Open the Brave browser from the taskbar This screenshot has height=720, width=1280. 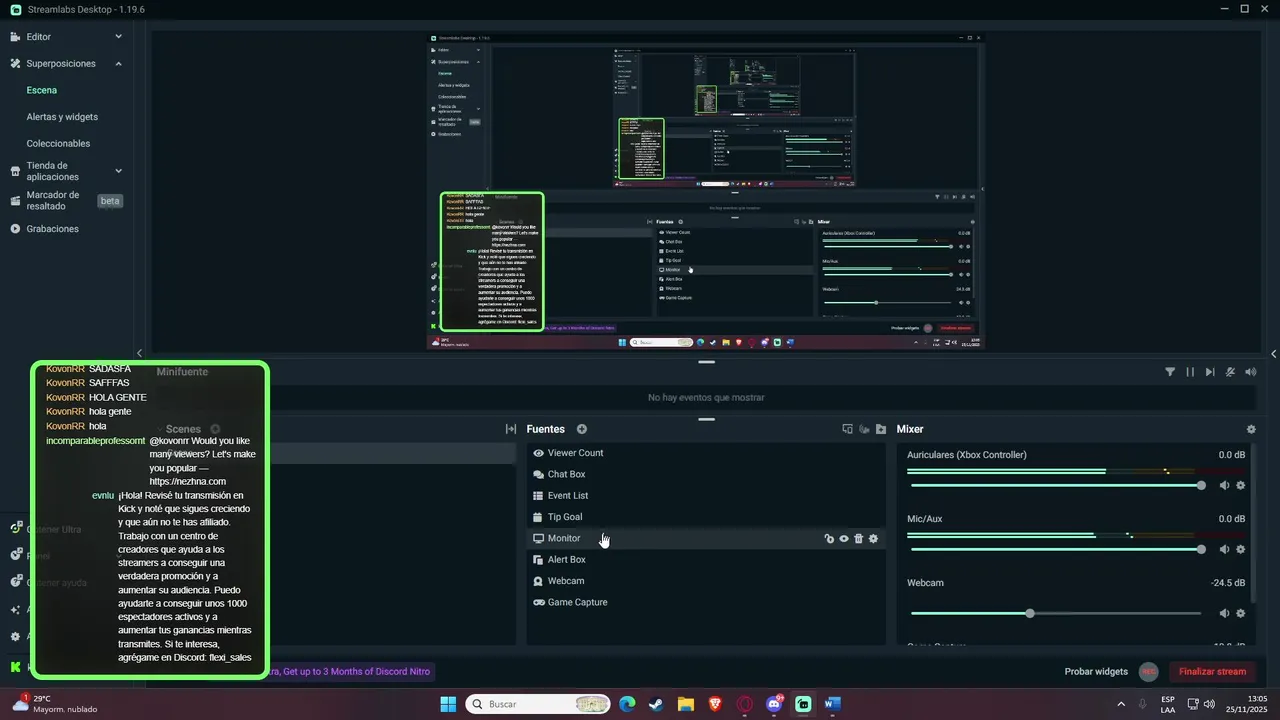[x=715, y=704]
